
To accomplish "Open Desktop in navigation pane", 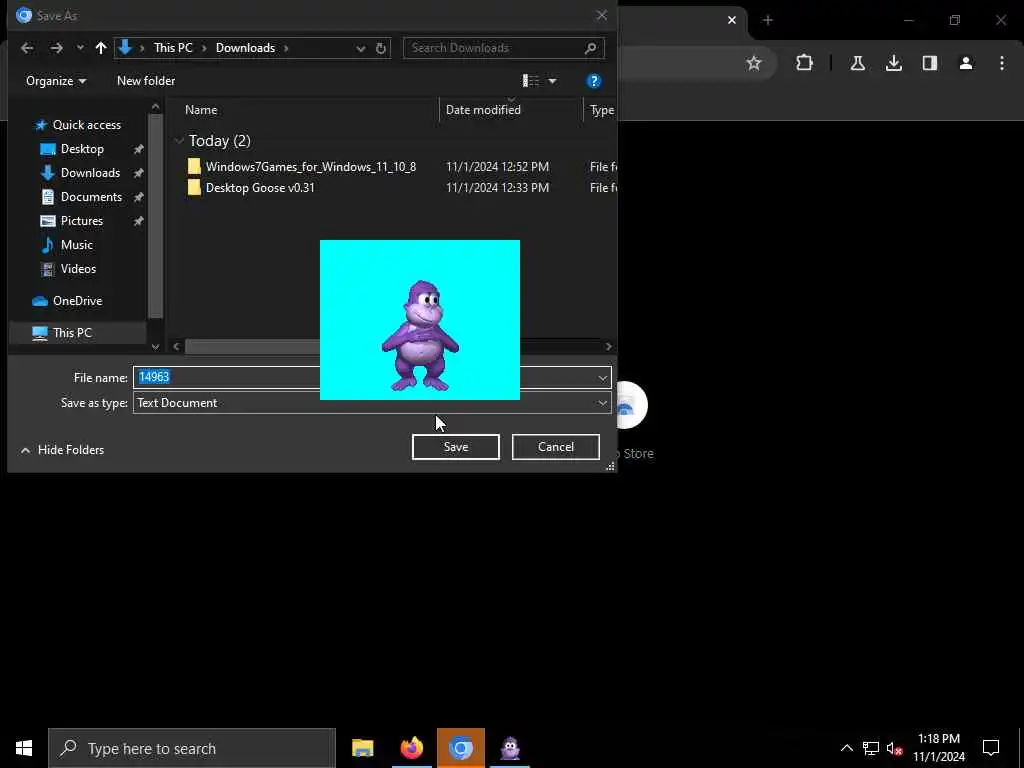I will [82, 149].
